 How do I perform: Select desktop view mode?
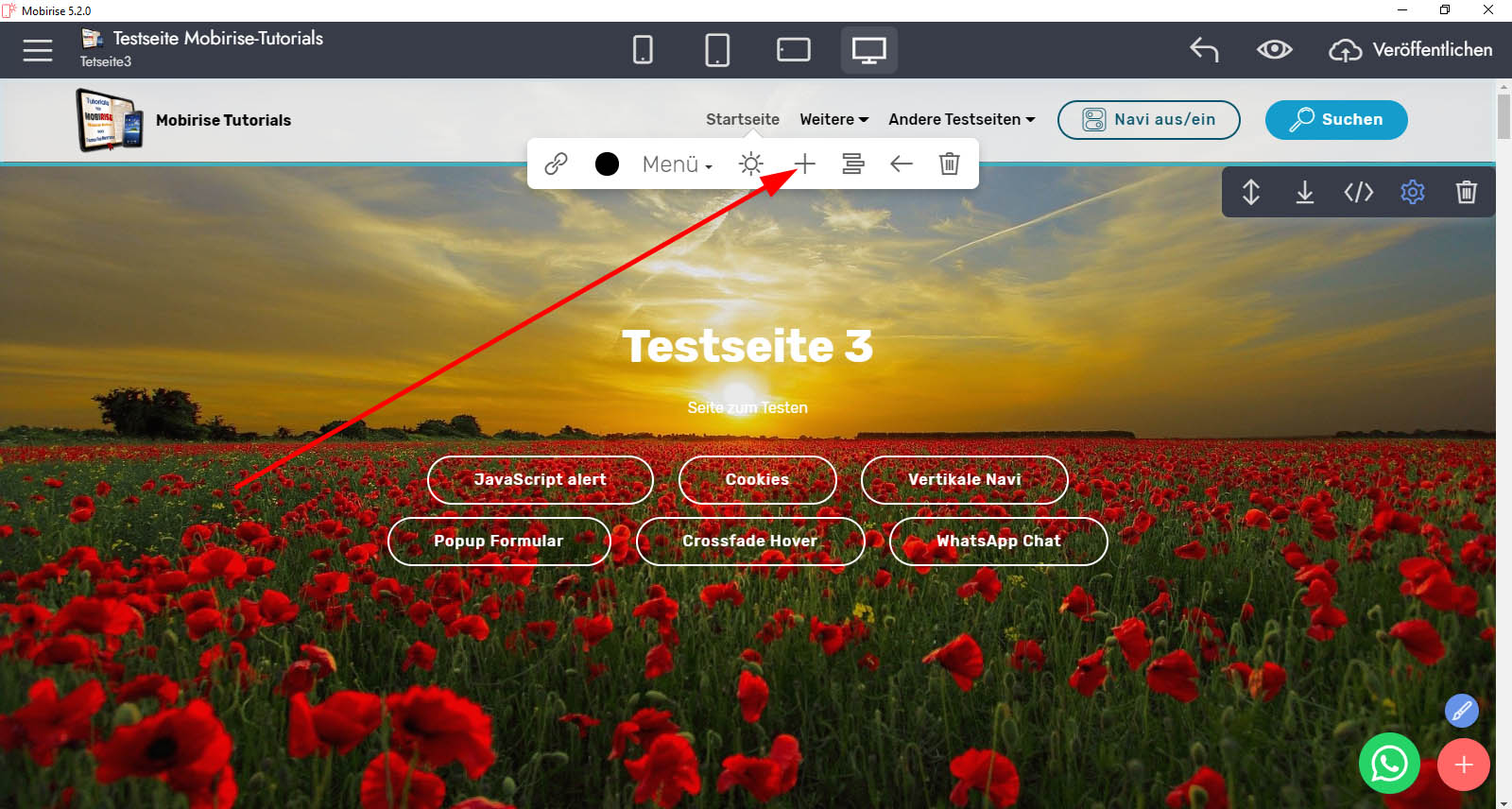(x=868, y=49)
